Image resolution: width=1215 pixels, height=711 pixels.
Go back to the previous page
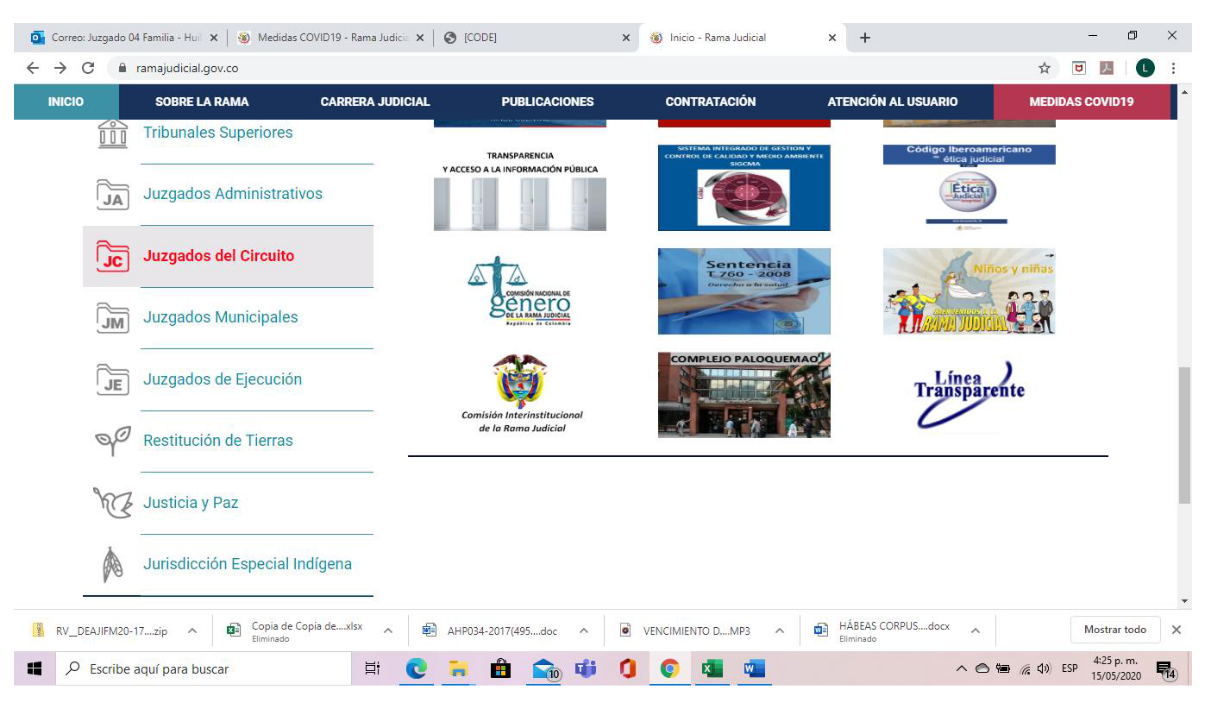click(33, 68)
